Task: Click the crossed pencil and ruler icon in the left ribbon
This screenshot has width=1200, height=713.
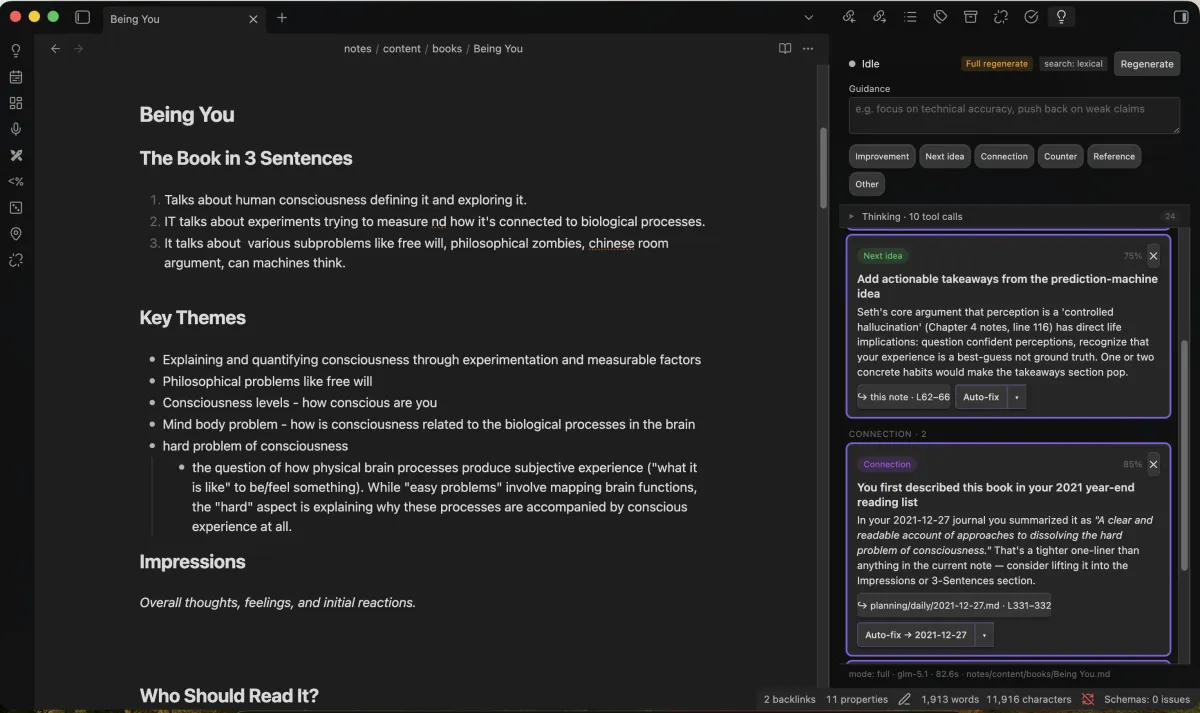Action: point(16,155)
